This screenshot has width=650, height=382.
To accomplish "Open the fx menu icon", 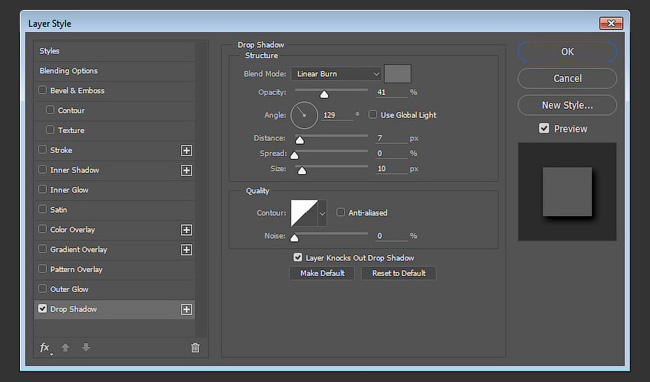I will coord(45,348).
